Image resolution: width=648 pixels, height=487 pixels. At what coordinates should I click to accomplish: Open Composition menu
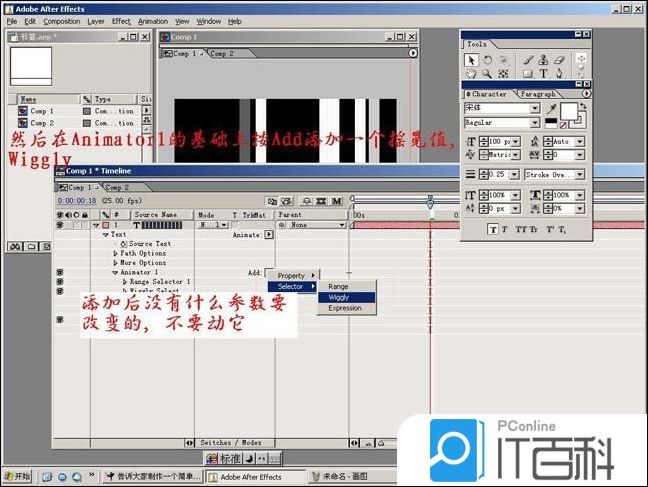click(x=62, y=21)
